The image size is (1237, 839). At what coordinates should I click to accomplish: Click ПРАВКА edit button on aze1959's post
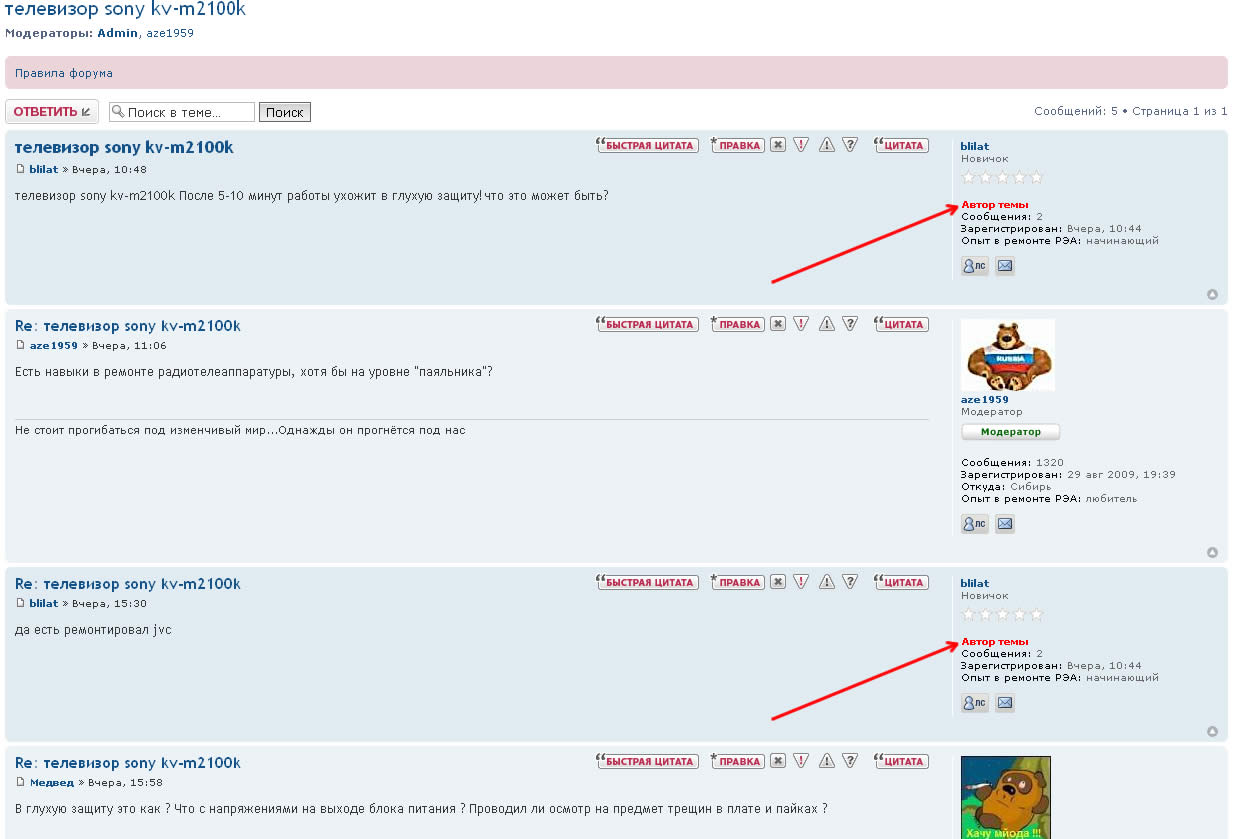pyautogui.click(x=738, y=324)
